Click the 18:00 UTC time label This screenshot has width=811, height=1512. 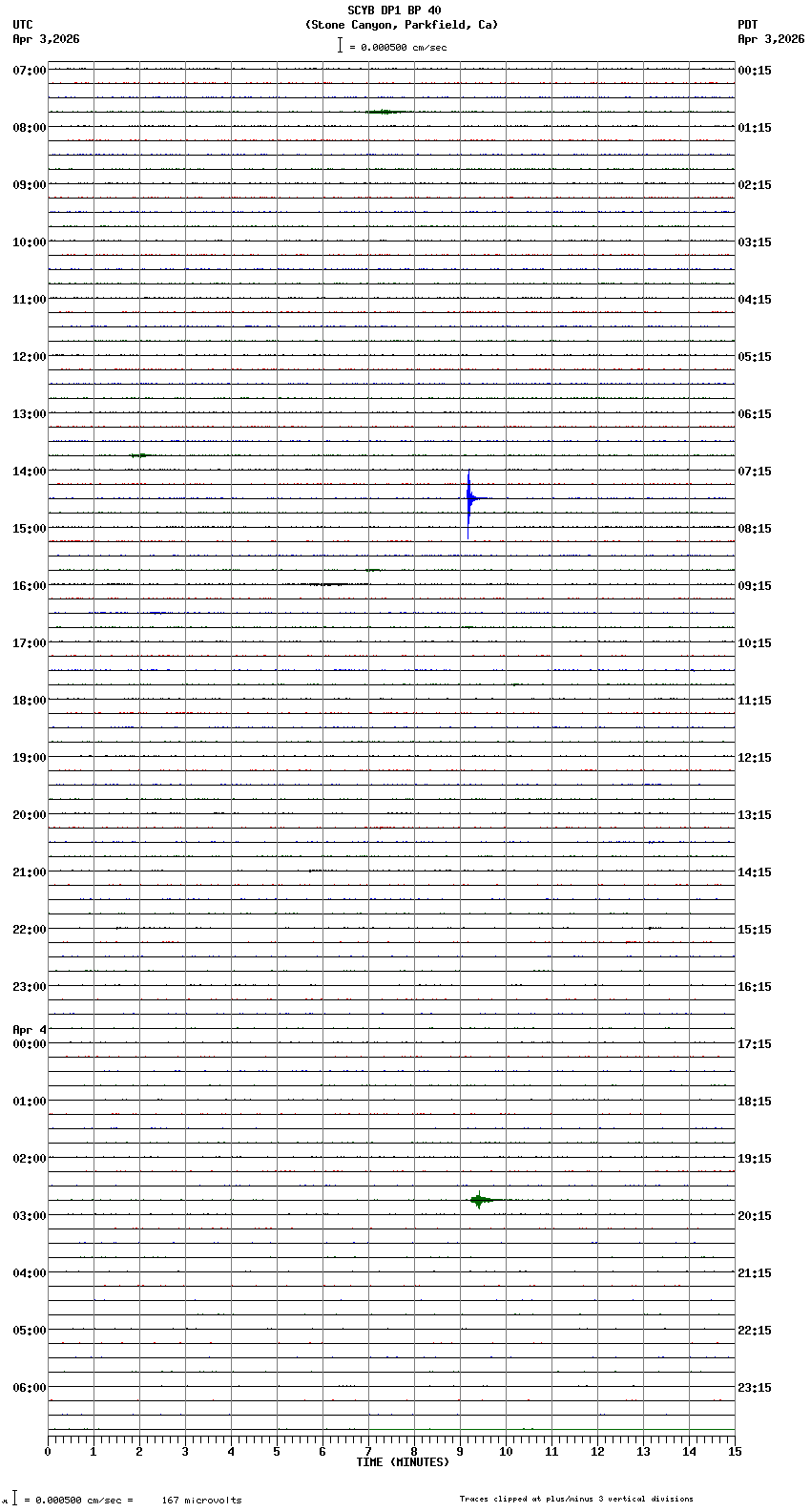pos(30,701)
